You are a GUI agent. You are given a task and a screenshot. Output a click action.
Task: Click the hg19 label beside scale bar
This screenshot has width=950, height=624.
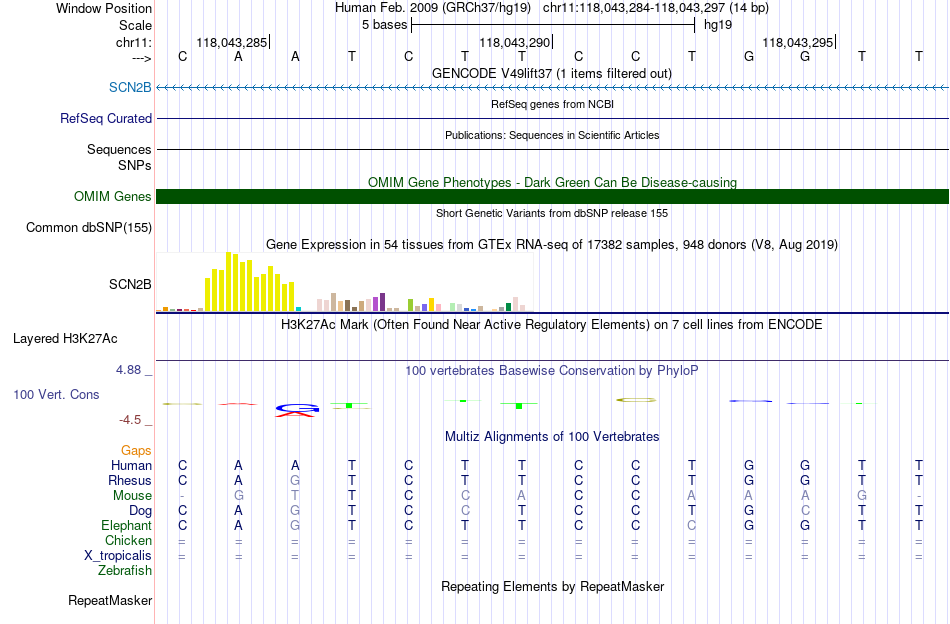pos(718,25)
